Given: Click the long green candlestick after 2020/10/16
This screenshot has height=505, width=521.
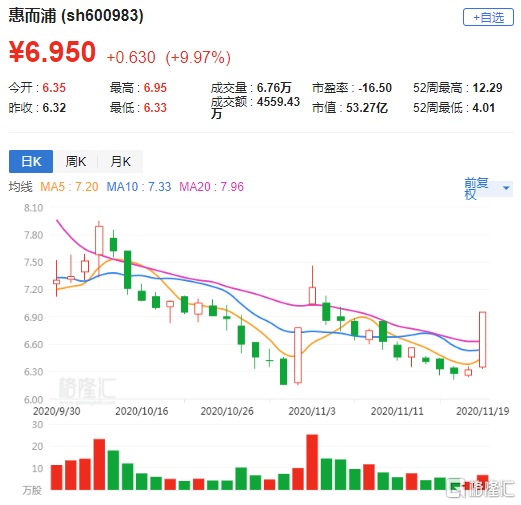Looking at the screenshot, I should (127, 270).
